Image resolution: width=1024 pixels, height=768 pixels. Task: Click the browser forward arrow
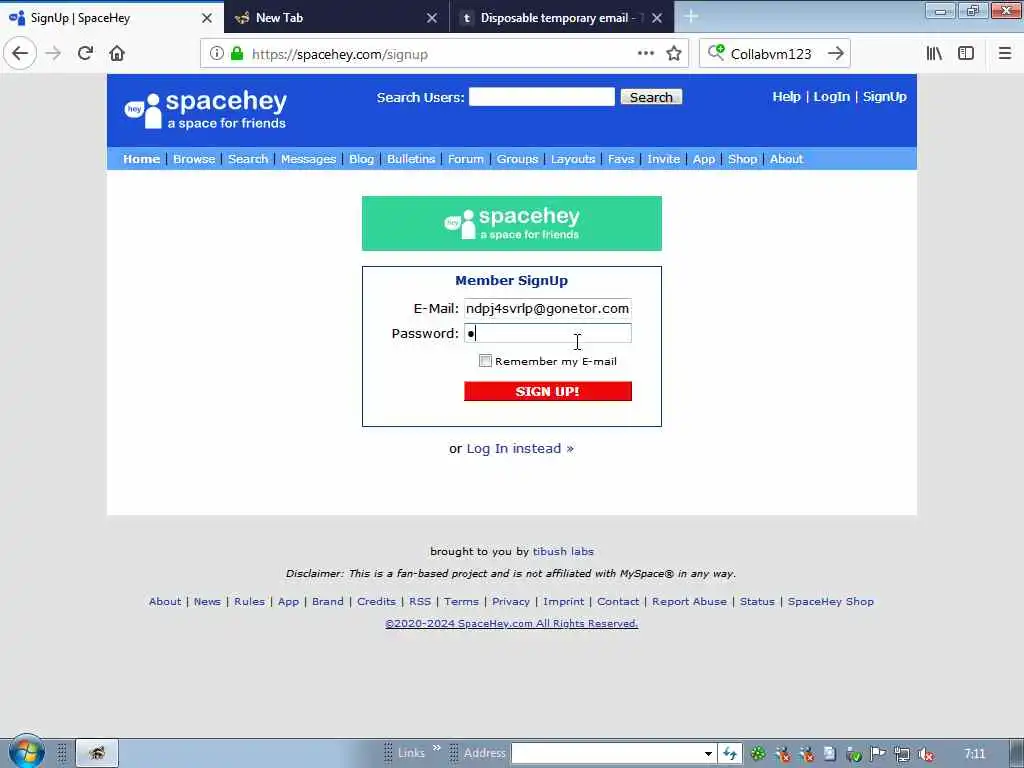[54, 54]
